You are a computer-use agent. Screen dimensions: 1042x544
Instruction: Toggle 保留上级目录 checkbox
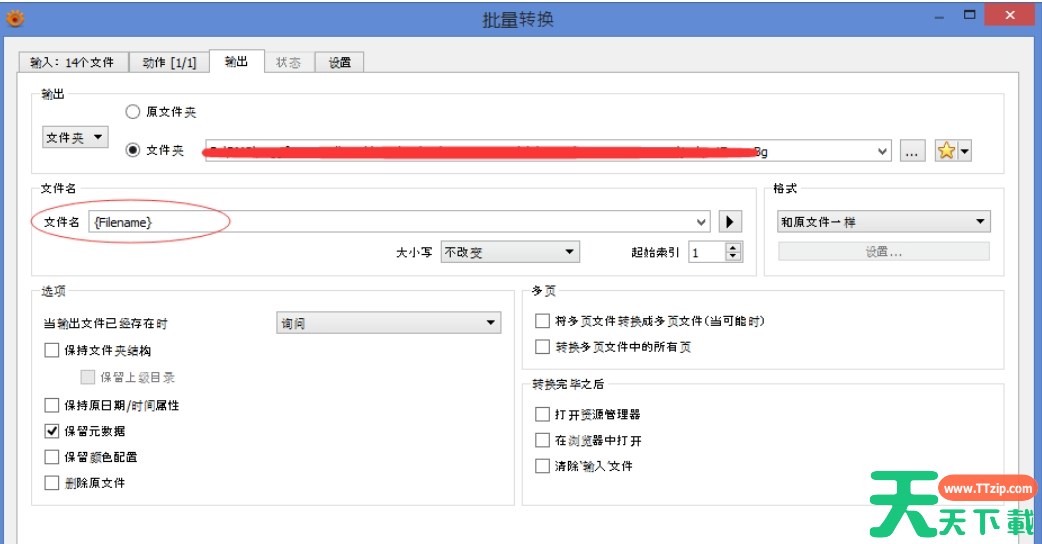(88, 377)
